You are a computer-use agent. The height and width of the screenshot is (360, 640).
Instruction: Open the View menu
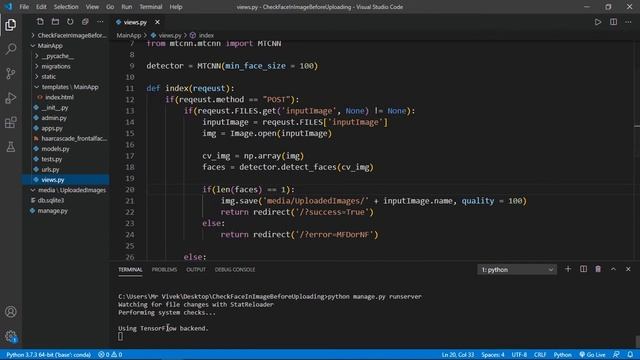click(92, 7)
